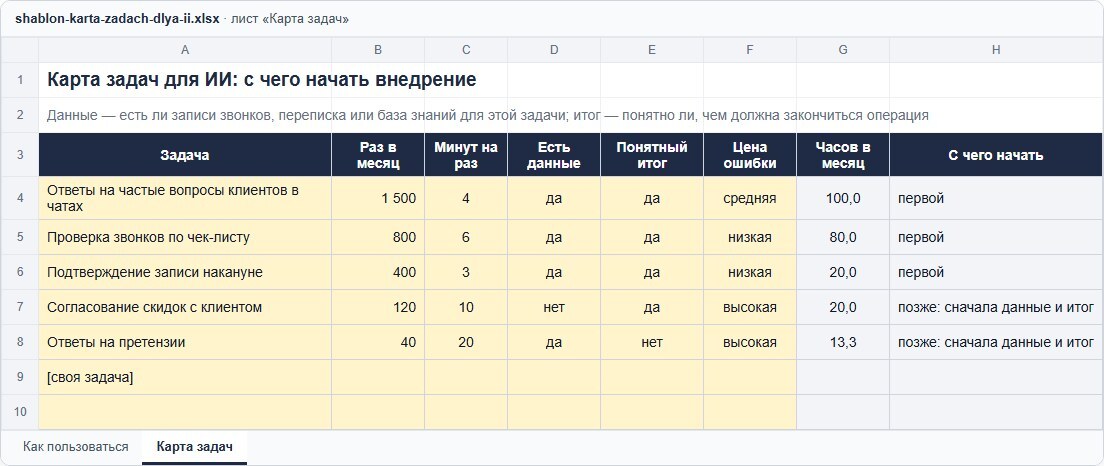Click «позже: сначала данные и итог» in the претензии row

click(x=996, y=343)
